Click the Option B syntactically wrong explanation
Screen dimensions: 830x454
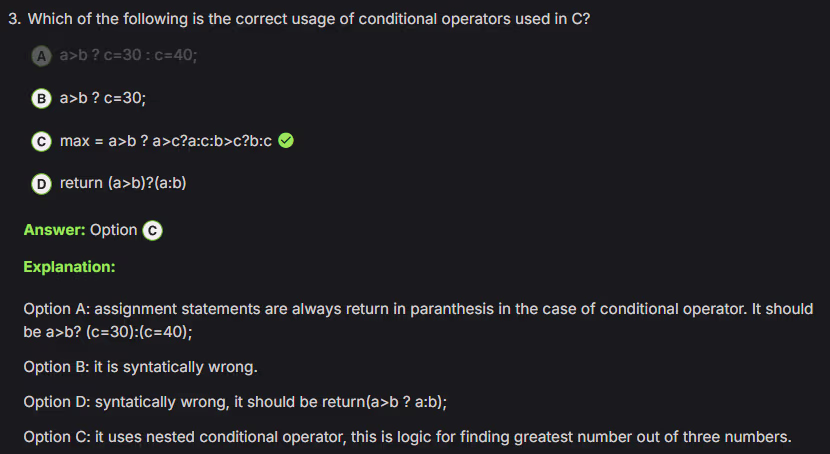tap(140, 367)
